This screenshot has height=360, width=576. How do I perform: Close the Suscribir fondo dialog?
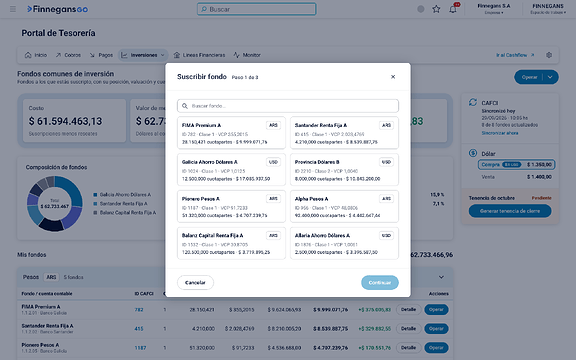[x=393, y=77]
